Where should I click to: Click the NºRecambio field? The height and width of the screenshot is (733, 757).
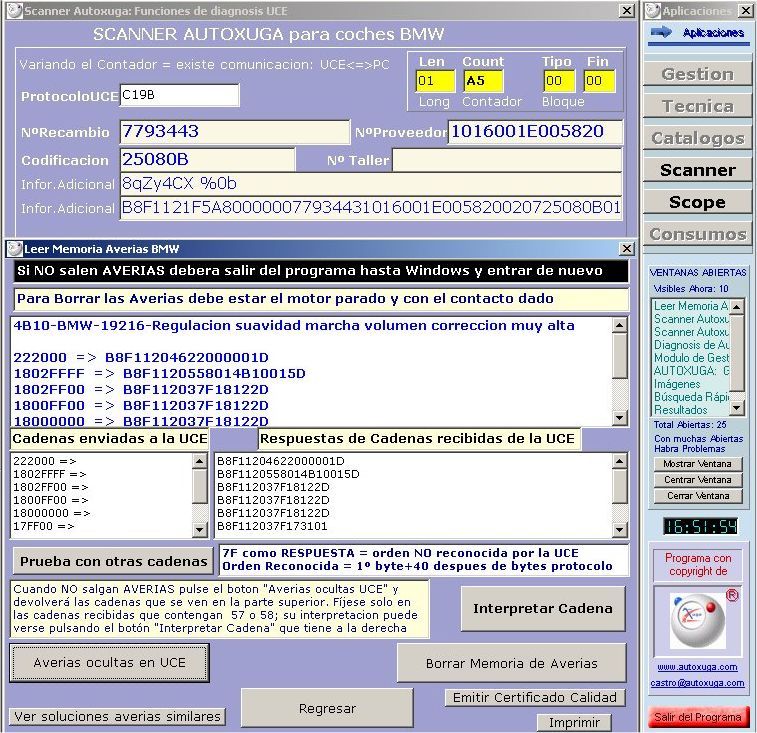[234, 132]
